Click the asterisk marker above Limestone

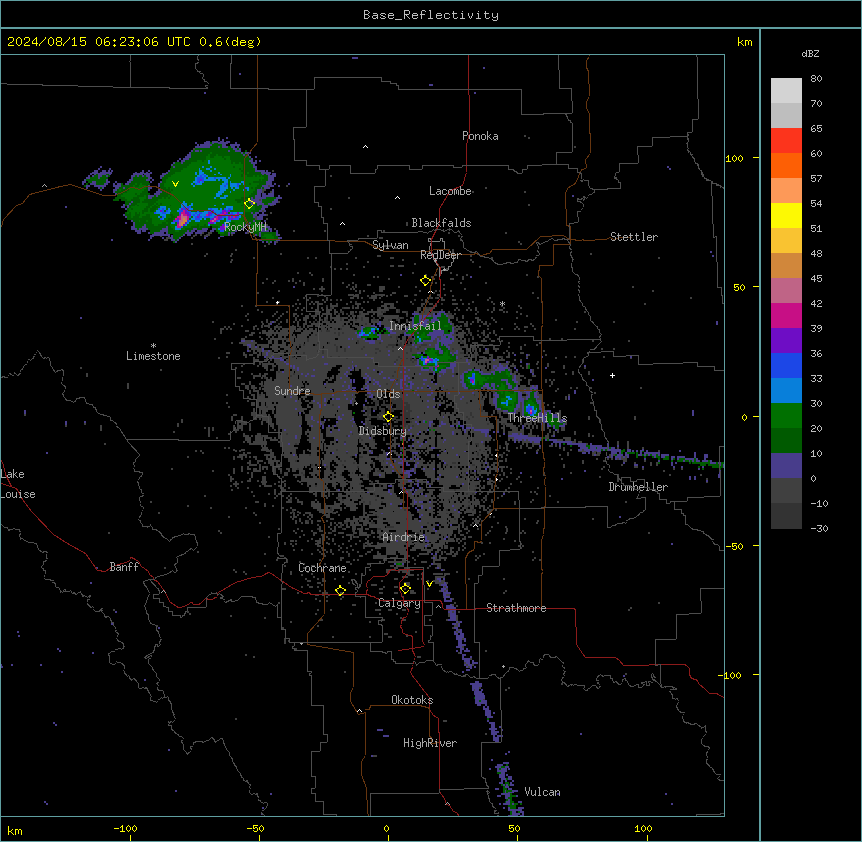153,346
